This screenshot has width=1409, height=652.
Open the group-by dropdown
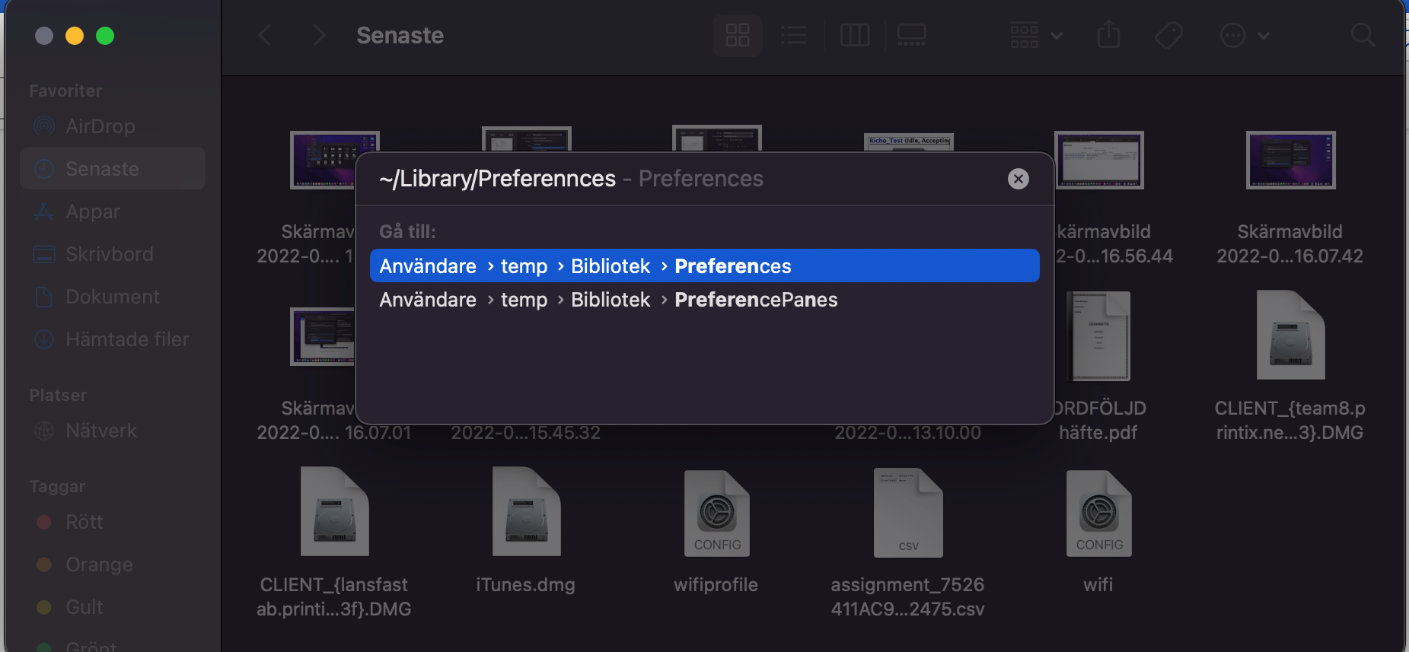(1035, 36)
